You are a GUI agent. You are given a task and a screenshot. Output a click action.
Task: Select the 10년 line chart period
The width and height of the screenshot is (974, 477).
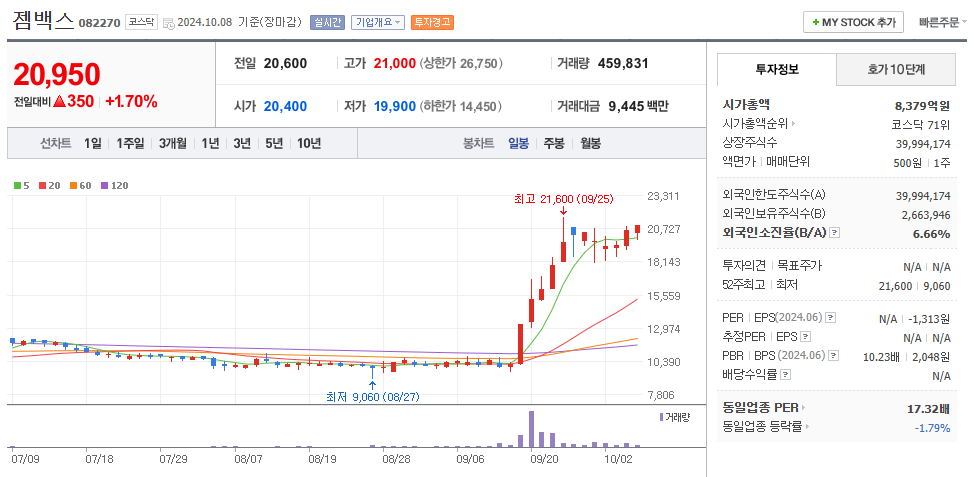click(x=309, y=143)
